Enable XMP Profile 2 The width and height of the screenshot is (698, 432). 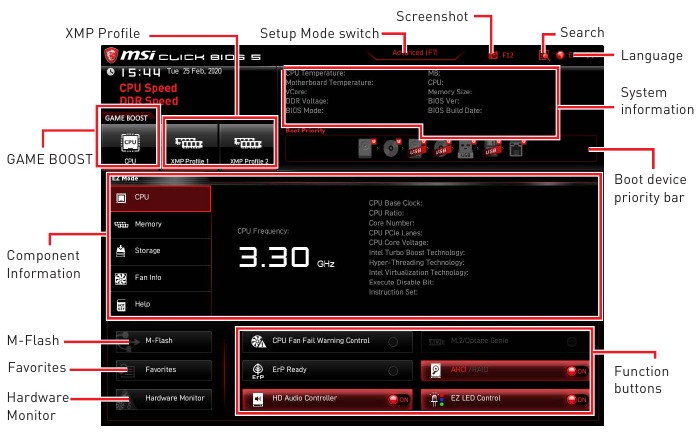coord(248,144)
